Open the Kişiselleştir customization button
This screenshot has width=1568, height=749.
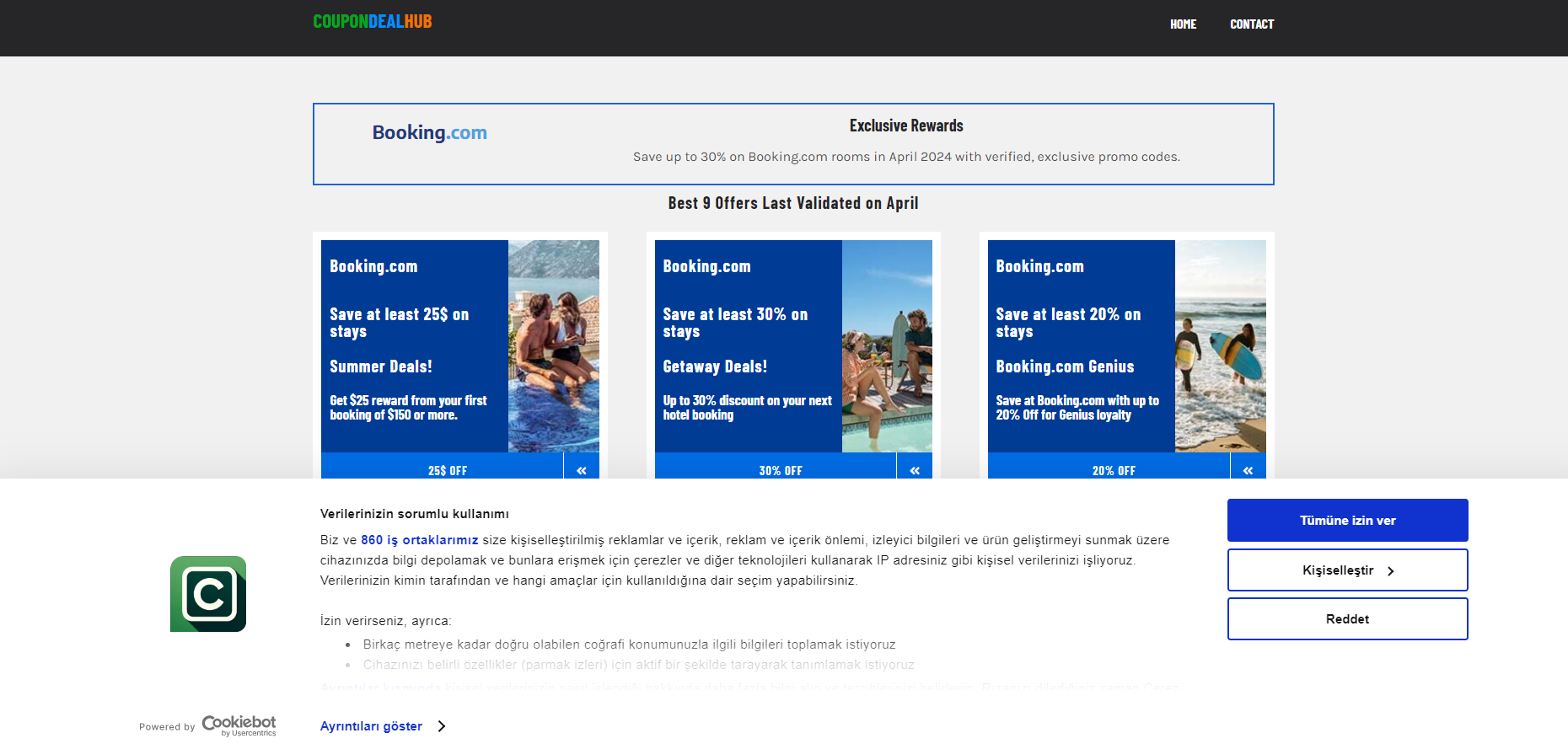(1347, 570)
